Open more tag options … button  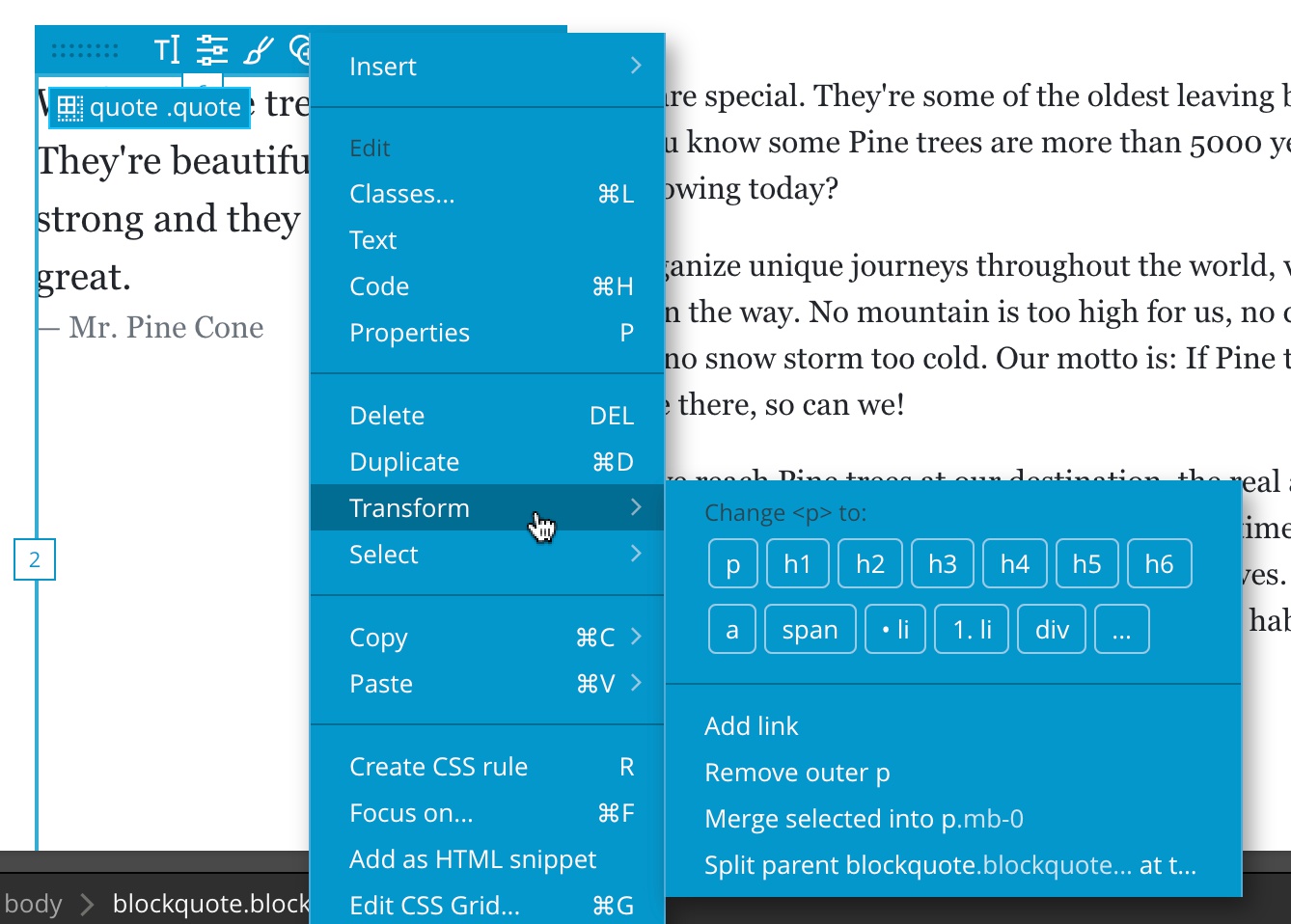pyautogui.click(x=1122, y=630)
